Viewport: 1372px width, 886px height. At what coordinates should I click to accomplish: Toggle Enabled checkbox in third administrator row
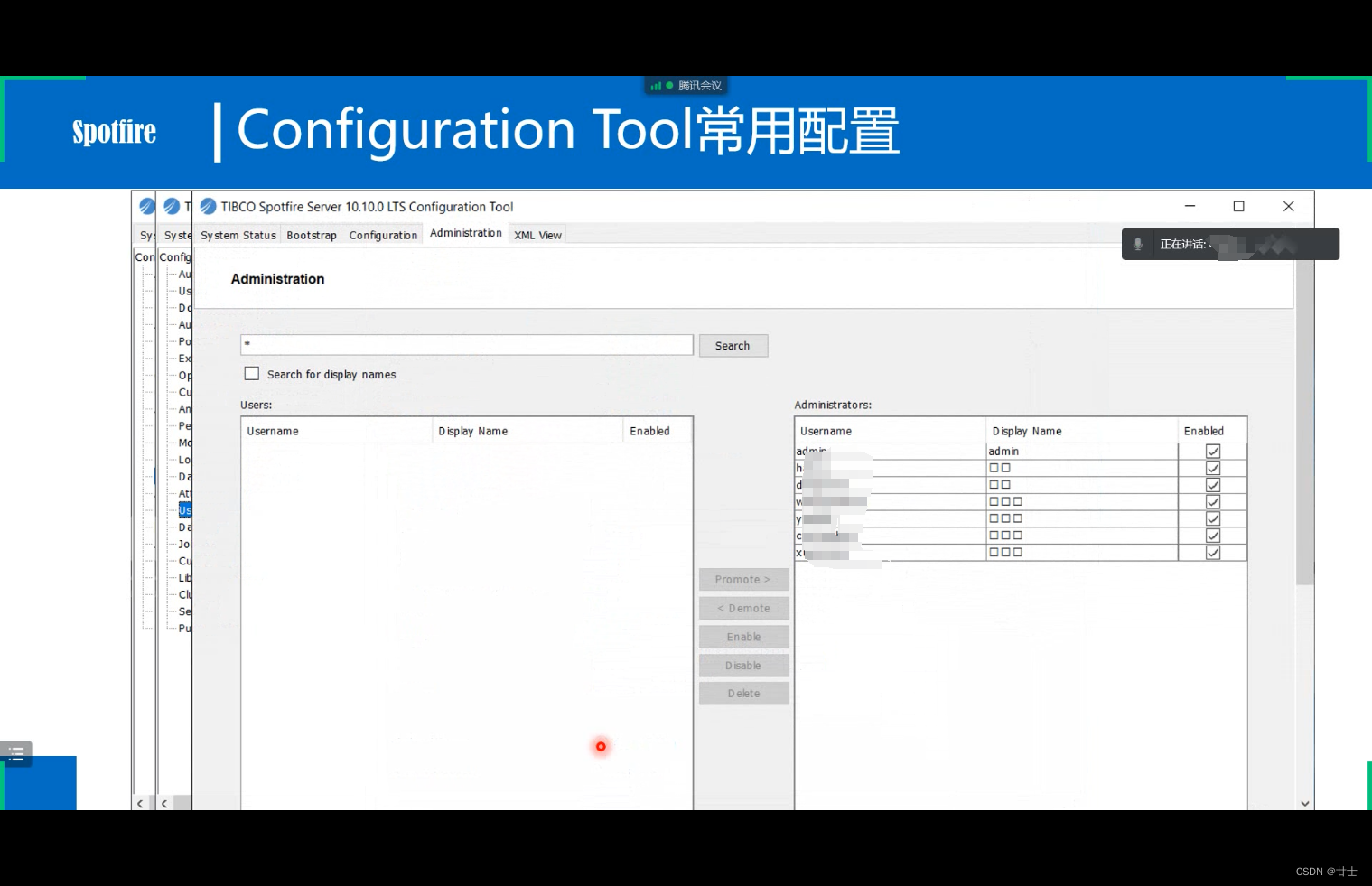pyautogui.click(x=1213, y=485)
